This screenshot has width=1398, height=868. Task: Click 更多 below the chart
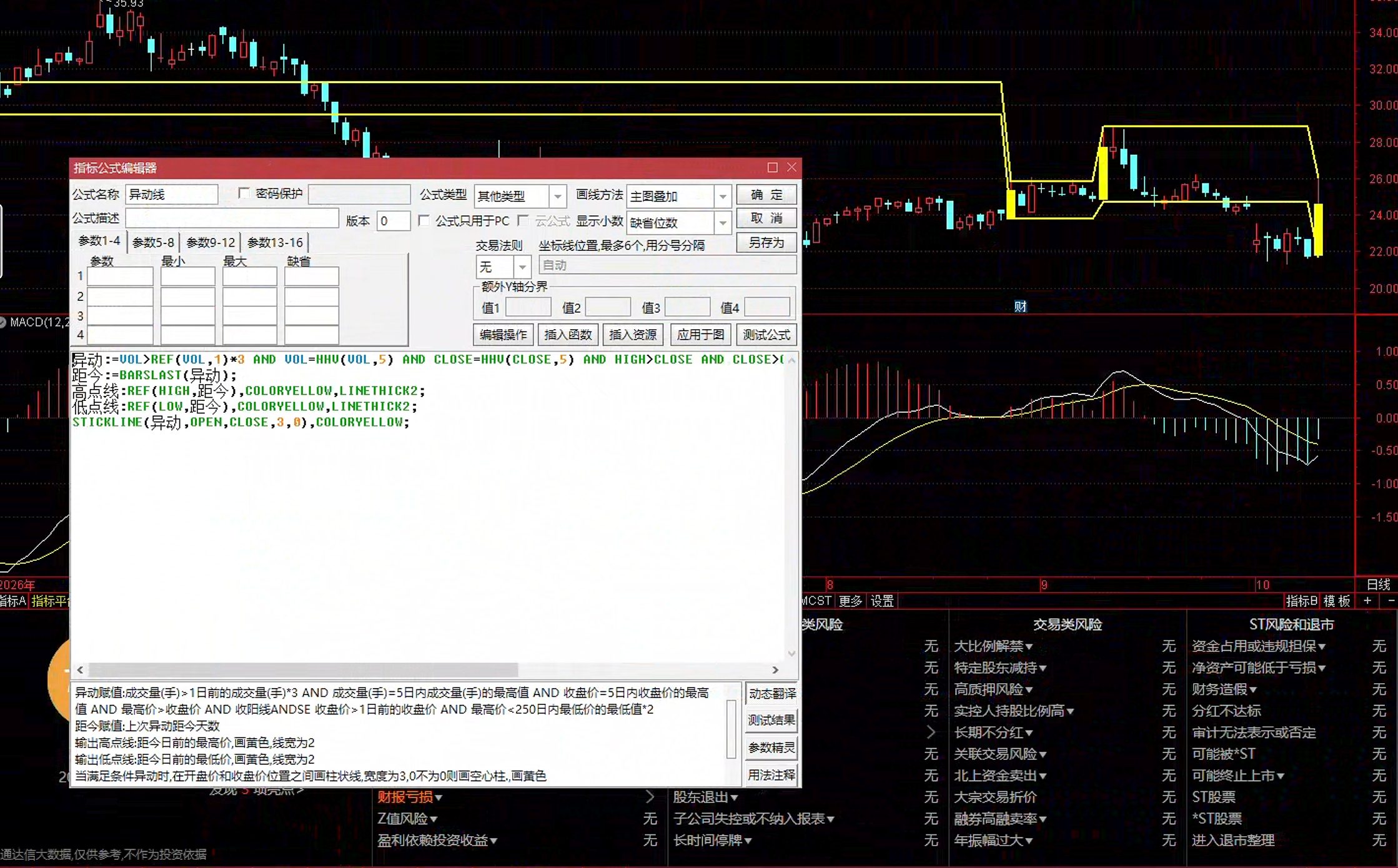click(x=850, y=601)
